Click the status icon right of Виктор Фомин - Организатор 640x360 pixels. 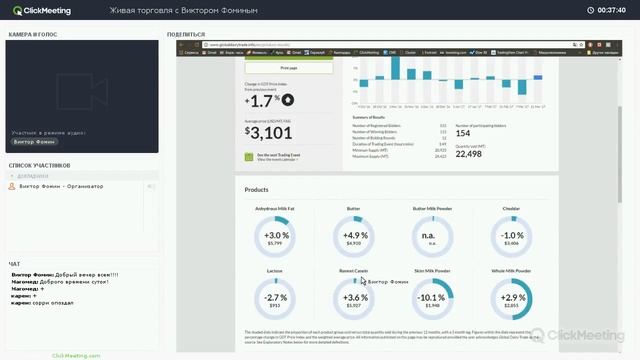151,187
